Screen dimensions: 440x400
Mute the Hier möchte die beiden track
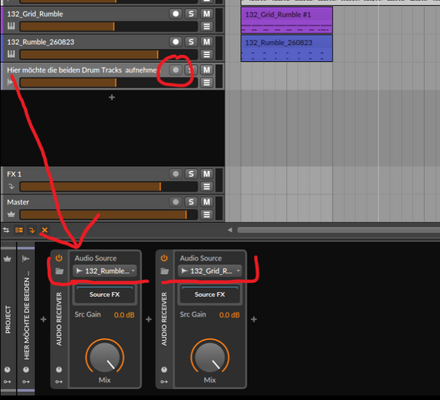pos(207,70)
